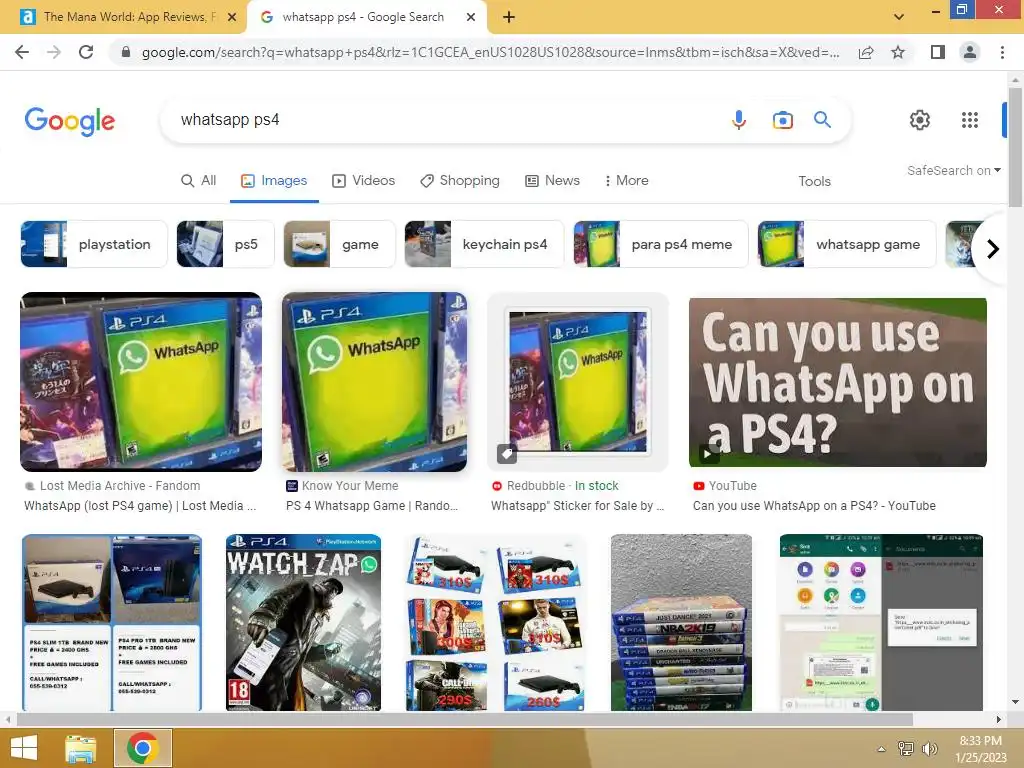Go back with the browser back arrow

pos(22,52)
